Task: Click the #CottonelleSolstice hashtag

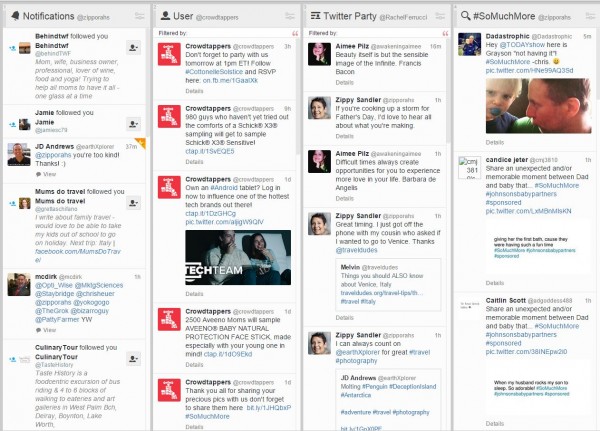Action: tap(214, 72)
